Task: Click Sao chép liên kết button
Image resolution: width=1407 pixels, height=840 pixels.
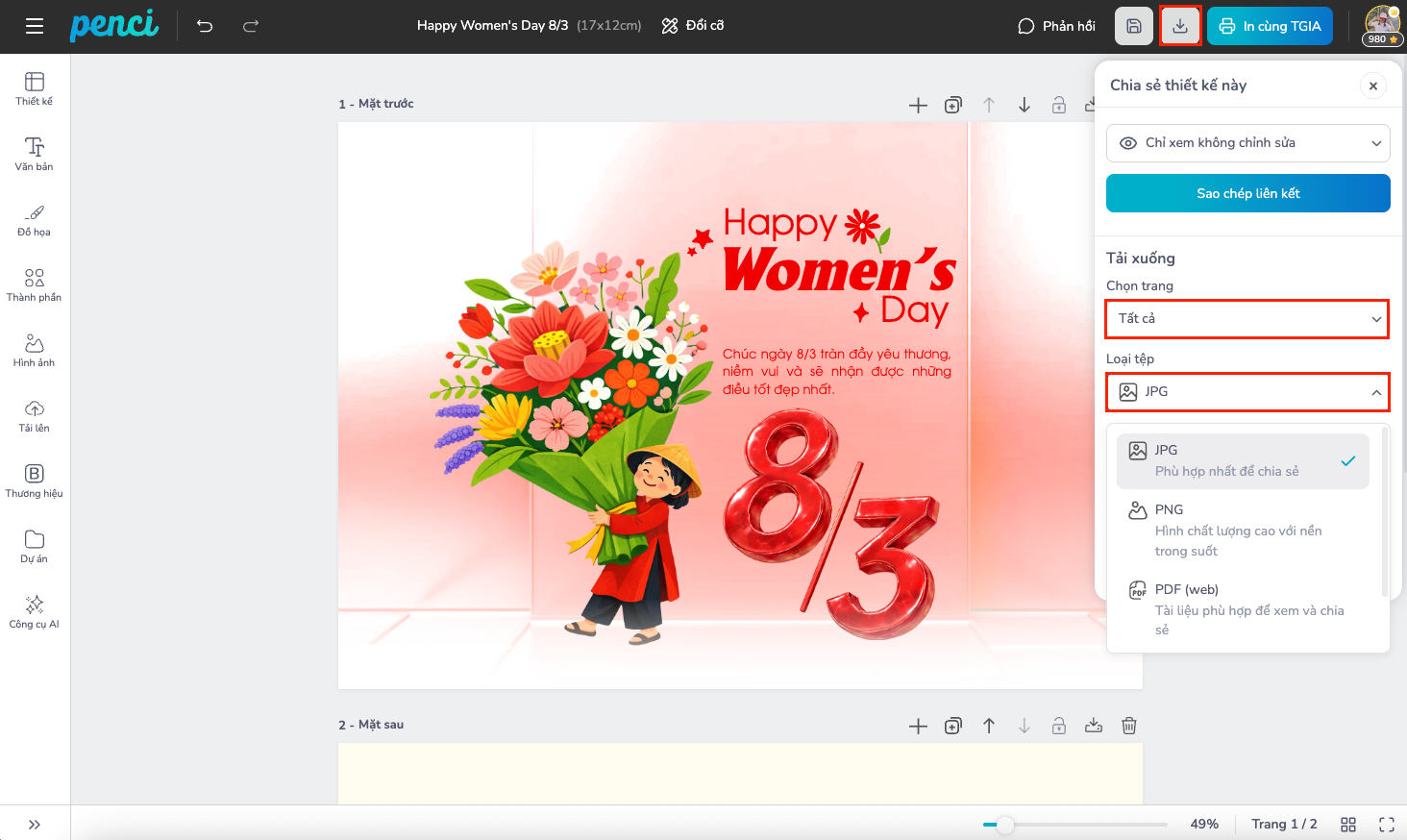Action: (x=1247, y=193)
